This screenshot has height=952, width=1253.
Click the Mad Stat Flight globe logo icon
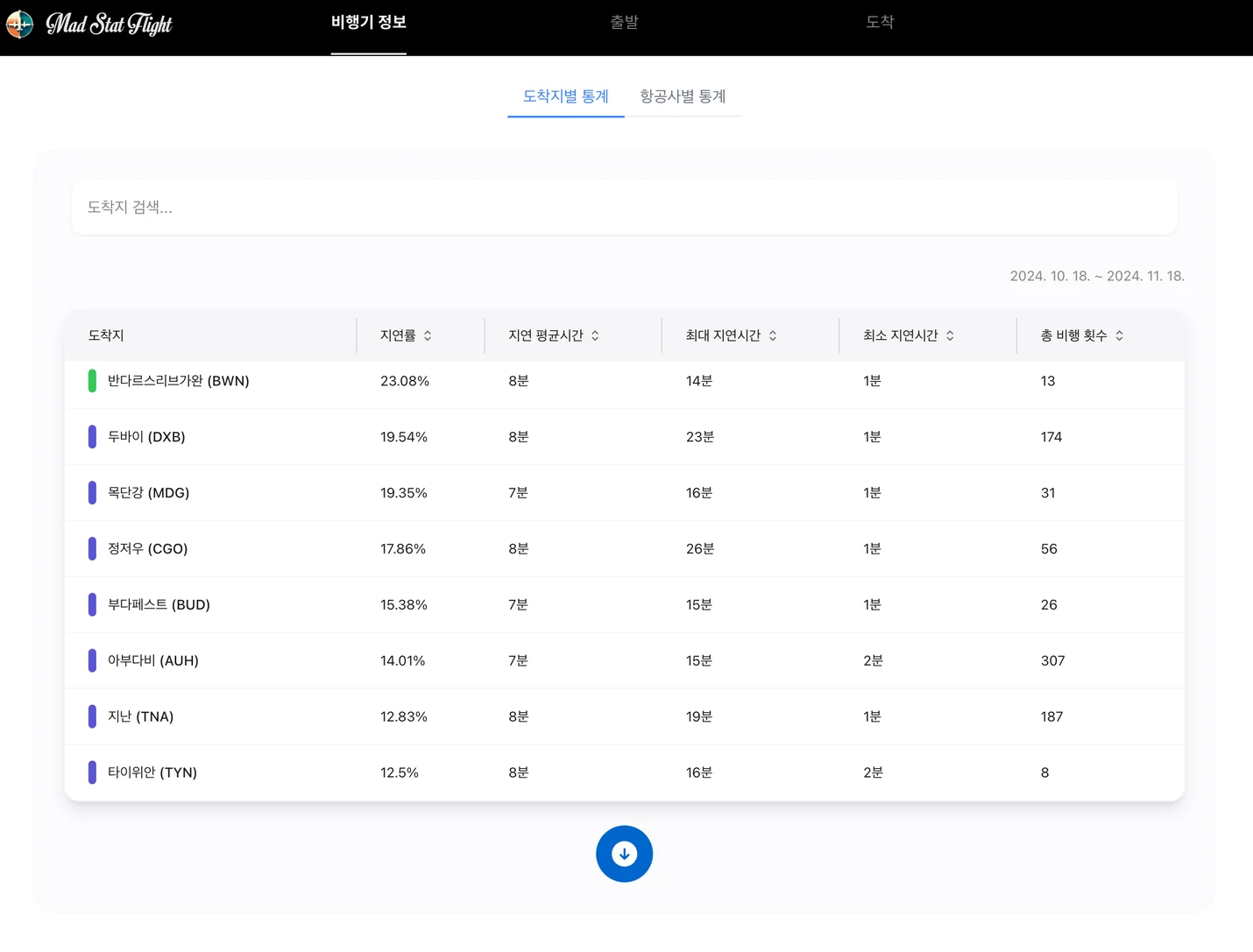click(x=19, y=24)
